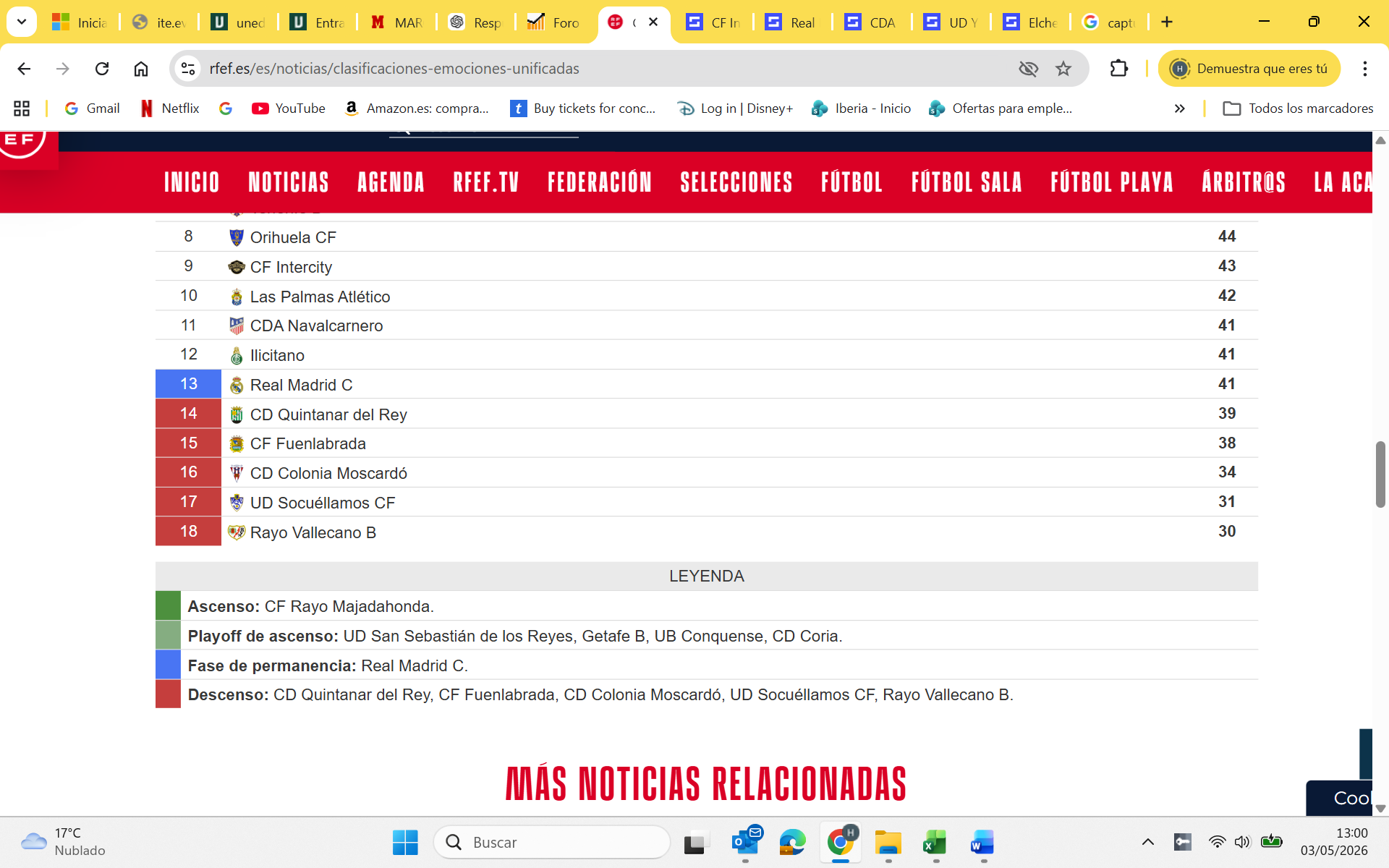Viewport: 1389px width, 868px height.
Task: Open the AGENDA menu
Action: (x=391, y=182)
